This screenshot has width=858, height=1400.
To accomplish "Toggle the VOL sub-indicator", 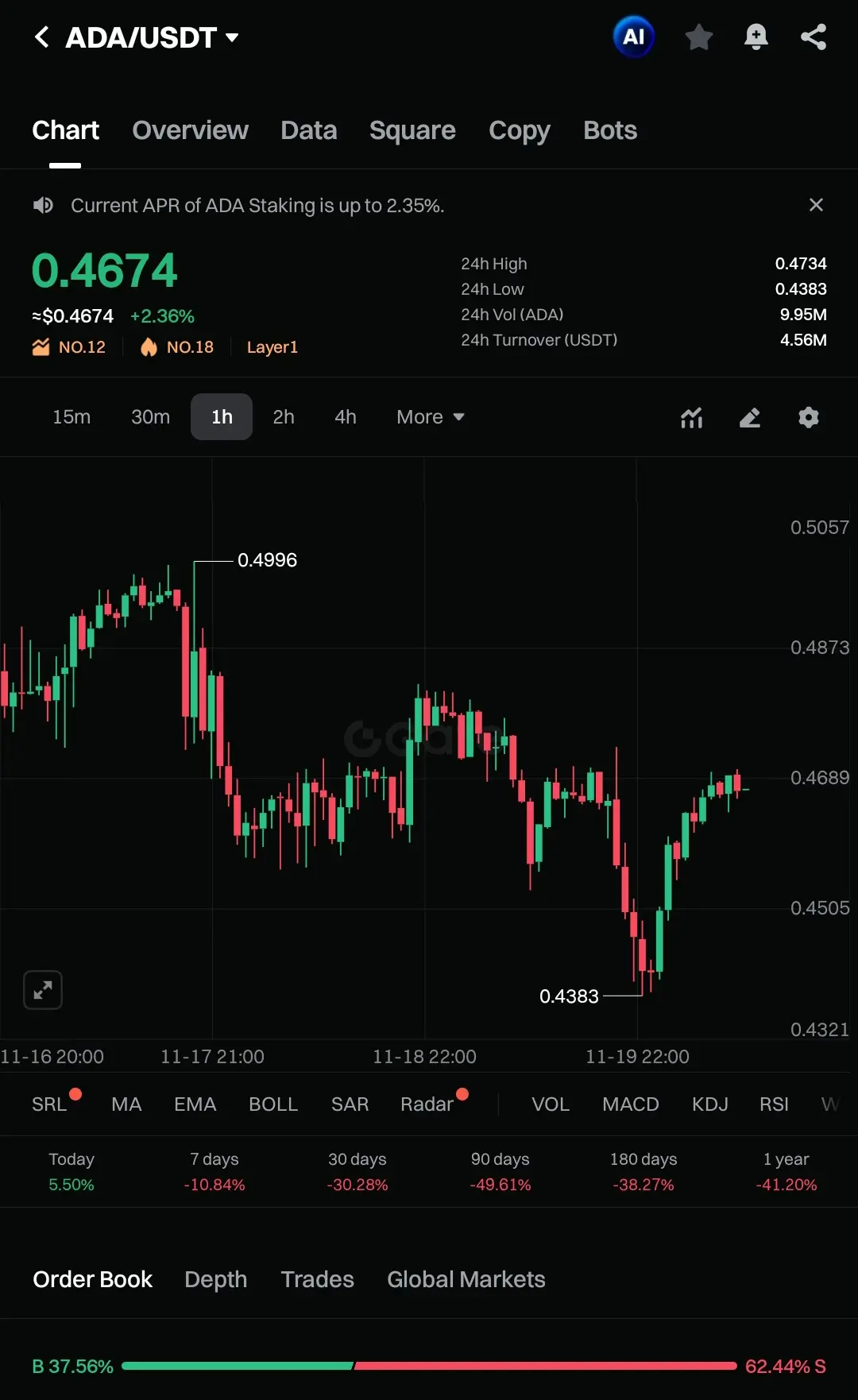I will tap(551, 1104).
